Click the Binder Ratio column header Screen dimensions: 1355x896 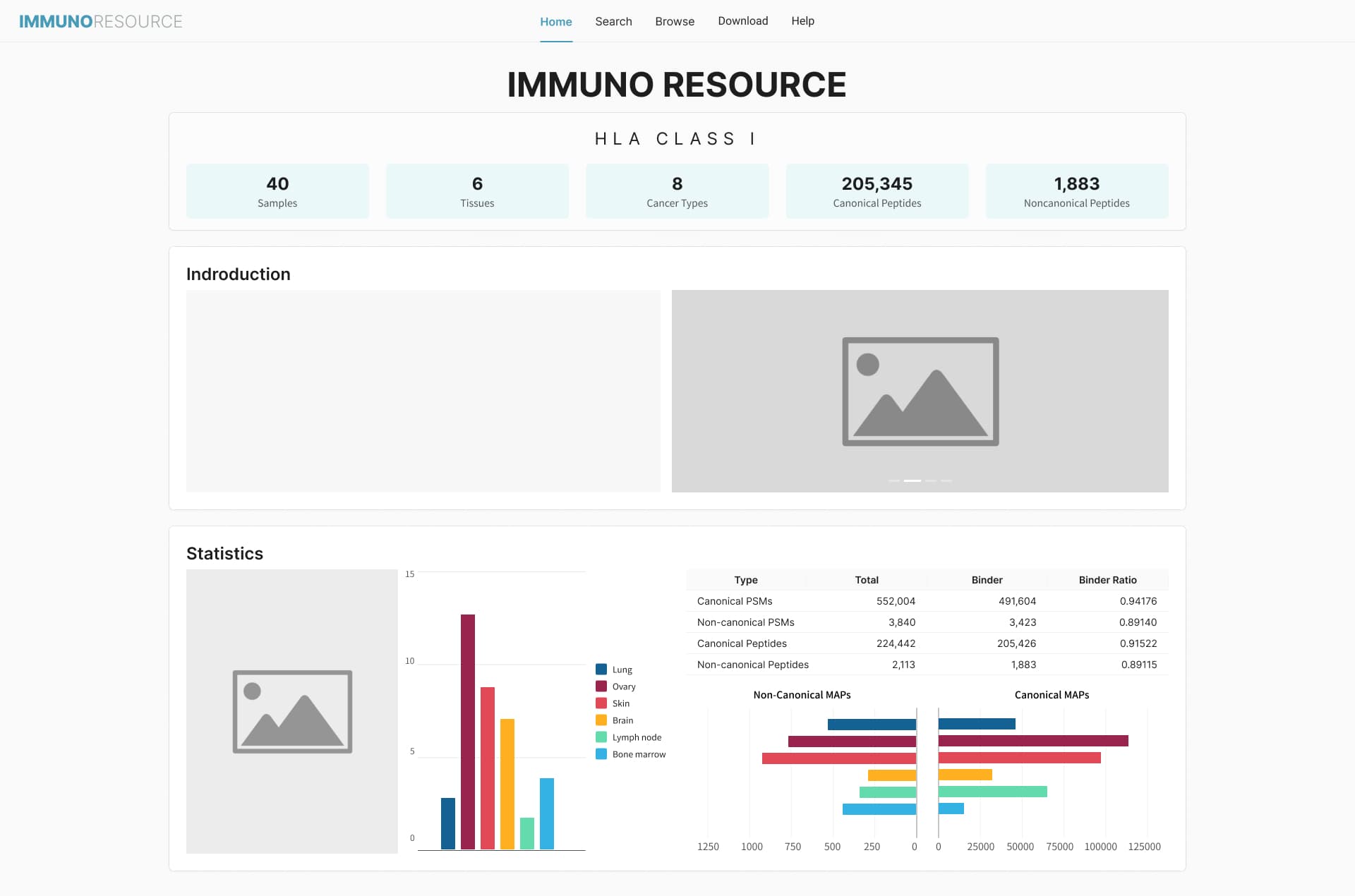pos(1107,580)
